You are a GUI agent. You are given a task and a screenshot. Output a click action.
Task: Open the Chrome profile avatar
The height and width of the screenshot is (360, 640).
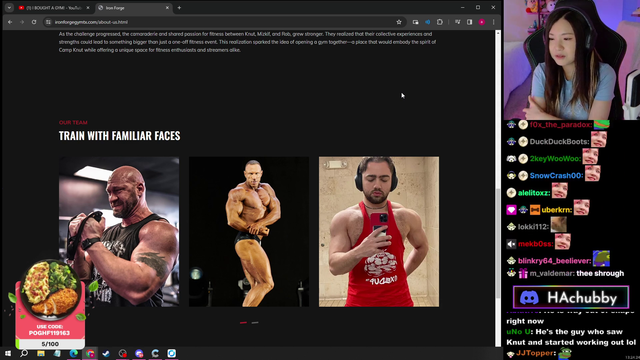482,22
